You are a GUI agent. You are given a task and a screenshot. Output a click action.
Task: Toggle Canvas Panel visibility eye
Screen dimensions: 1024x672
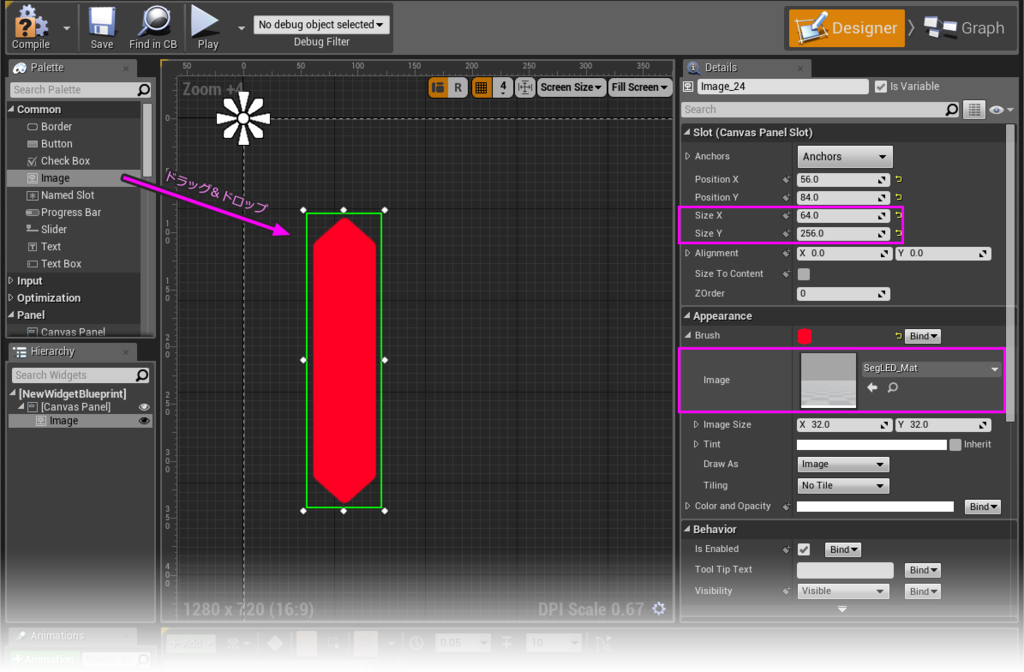[x=144, y=407]
